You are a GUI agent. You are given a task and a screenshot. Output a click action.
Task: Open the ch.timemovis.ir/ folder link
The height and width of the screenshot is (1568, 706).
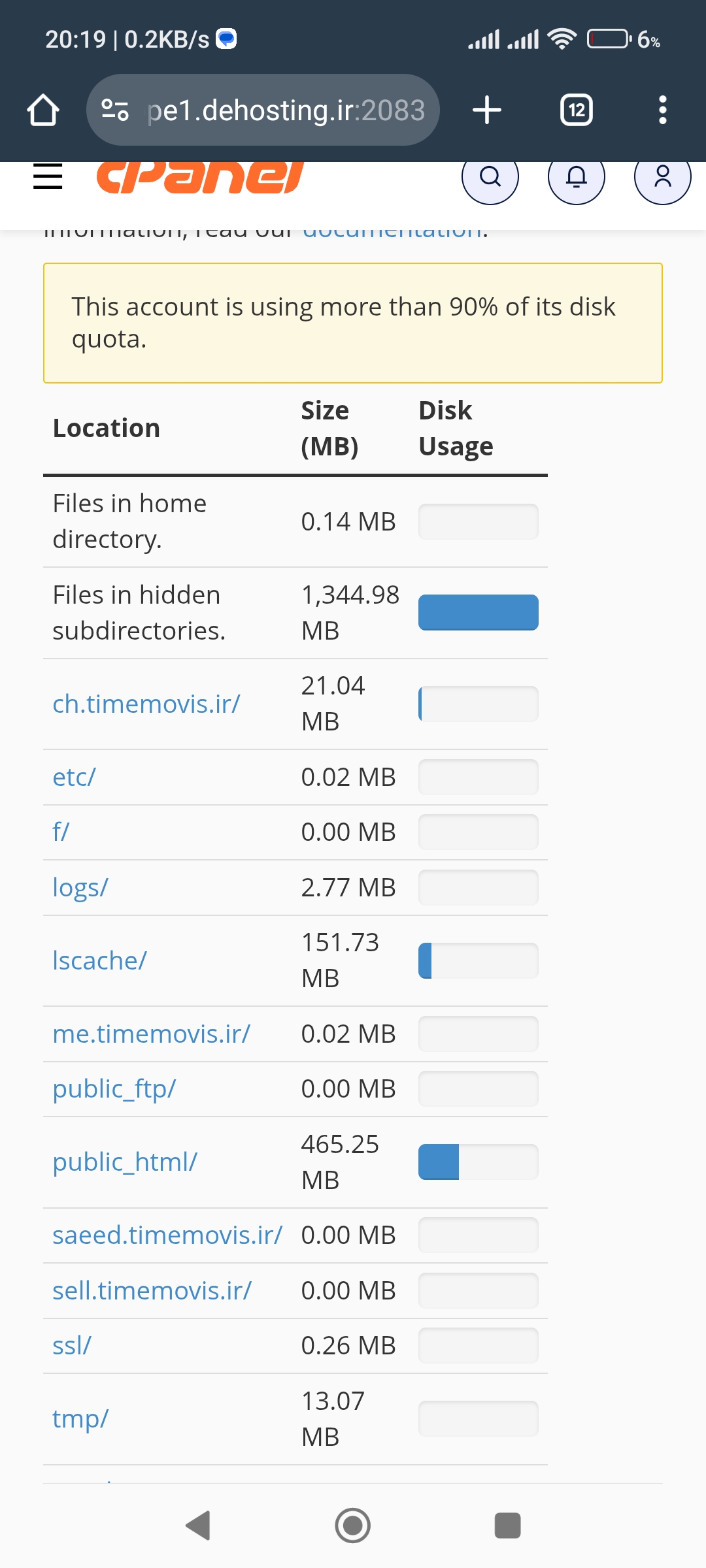pos(146,704)
